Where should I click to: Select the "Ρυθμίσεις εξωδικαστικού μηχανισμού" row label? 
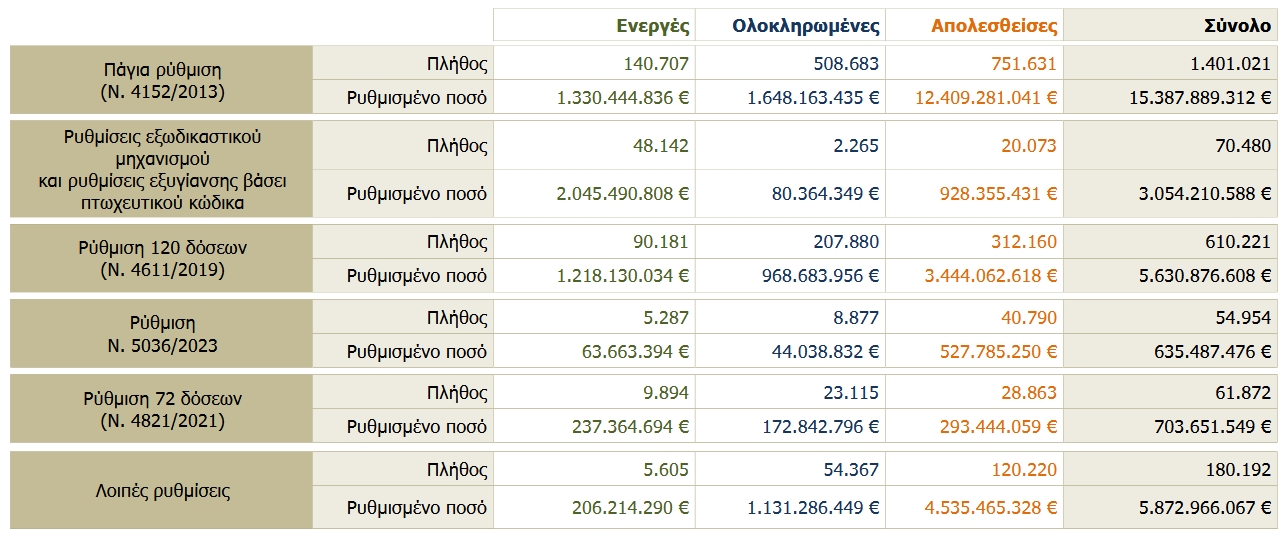click(x=162, y=147)
